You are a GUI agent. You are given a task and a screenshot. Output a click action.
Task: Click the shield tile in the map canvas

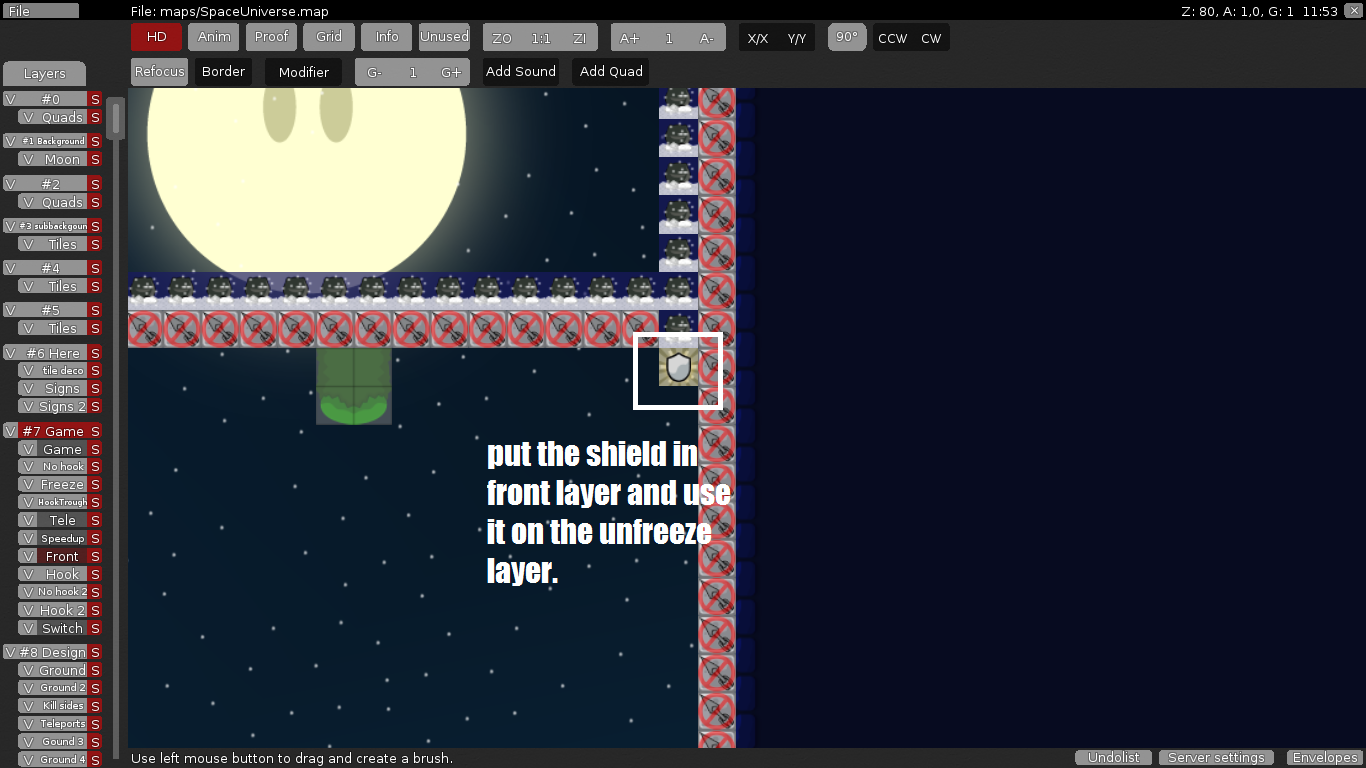point(678,367)
